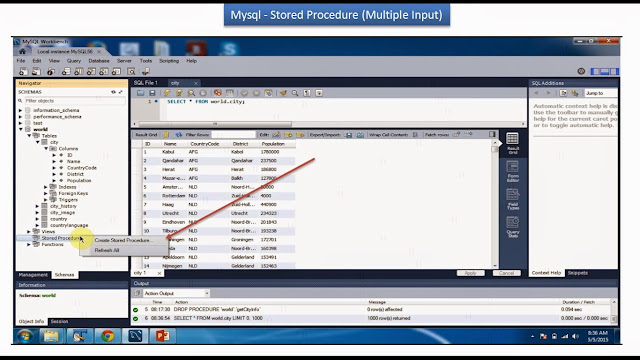Toggle the right sidebar panel button top-right

(614, 71)
